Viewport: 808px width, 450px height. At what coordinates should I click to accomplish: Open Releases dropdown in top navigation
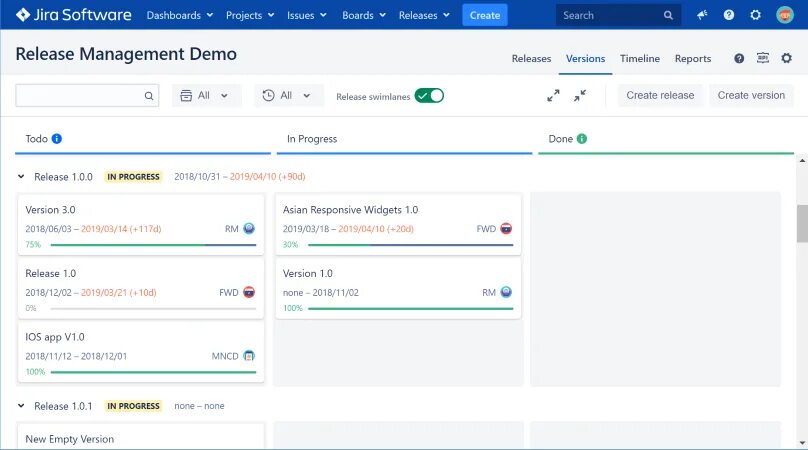pos(424,15)
